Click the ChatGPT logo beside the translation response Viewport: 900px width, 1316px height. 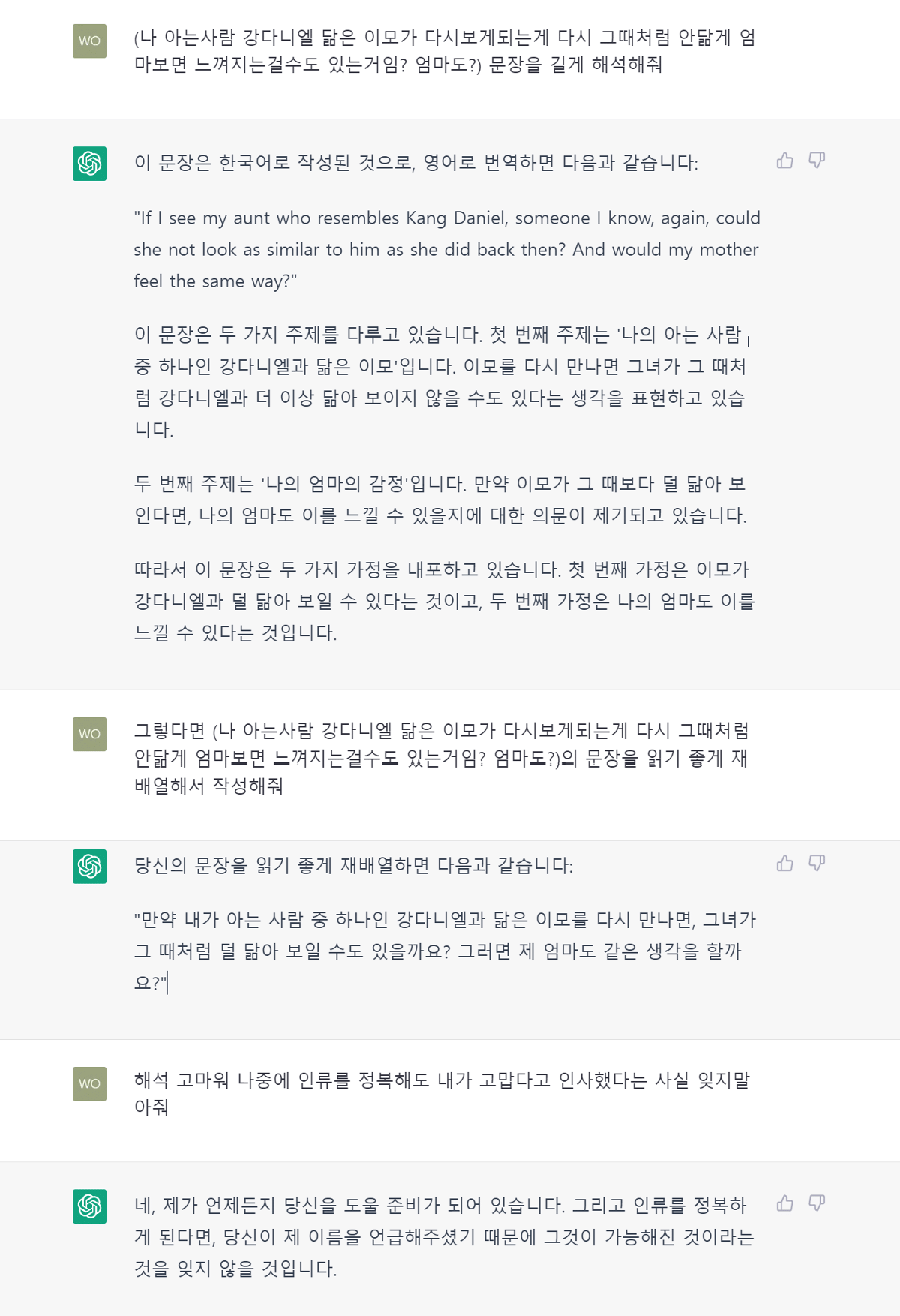pyautogui.click(x=89, y=164)
